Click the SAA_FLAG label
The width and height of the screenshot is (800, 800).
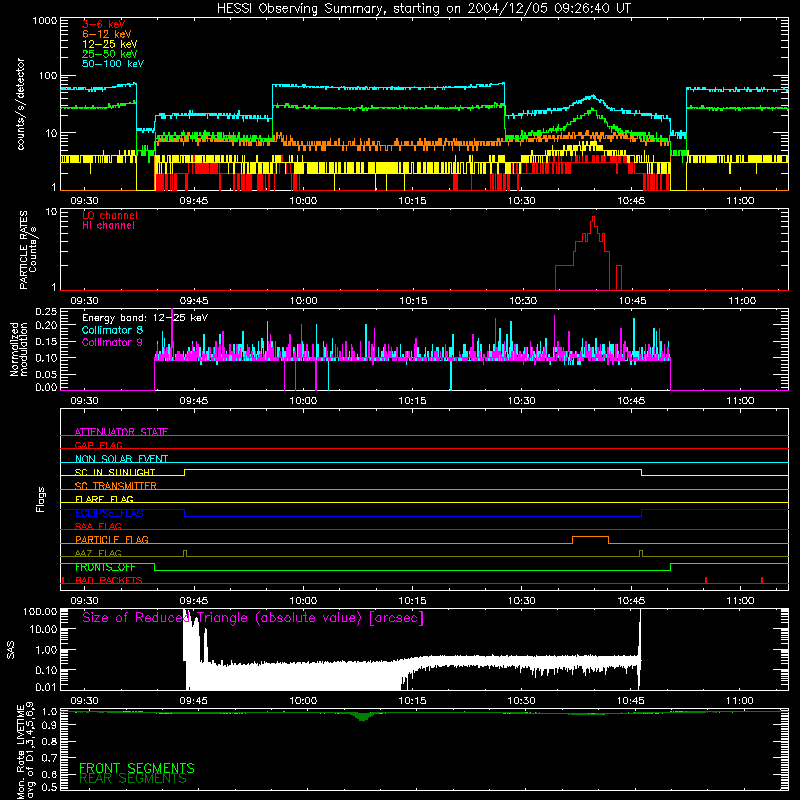(x=98, y=526)
